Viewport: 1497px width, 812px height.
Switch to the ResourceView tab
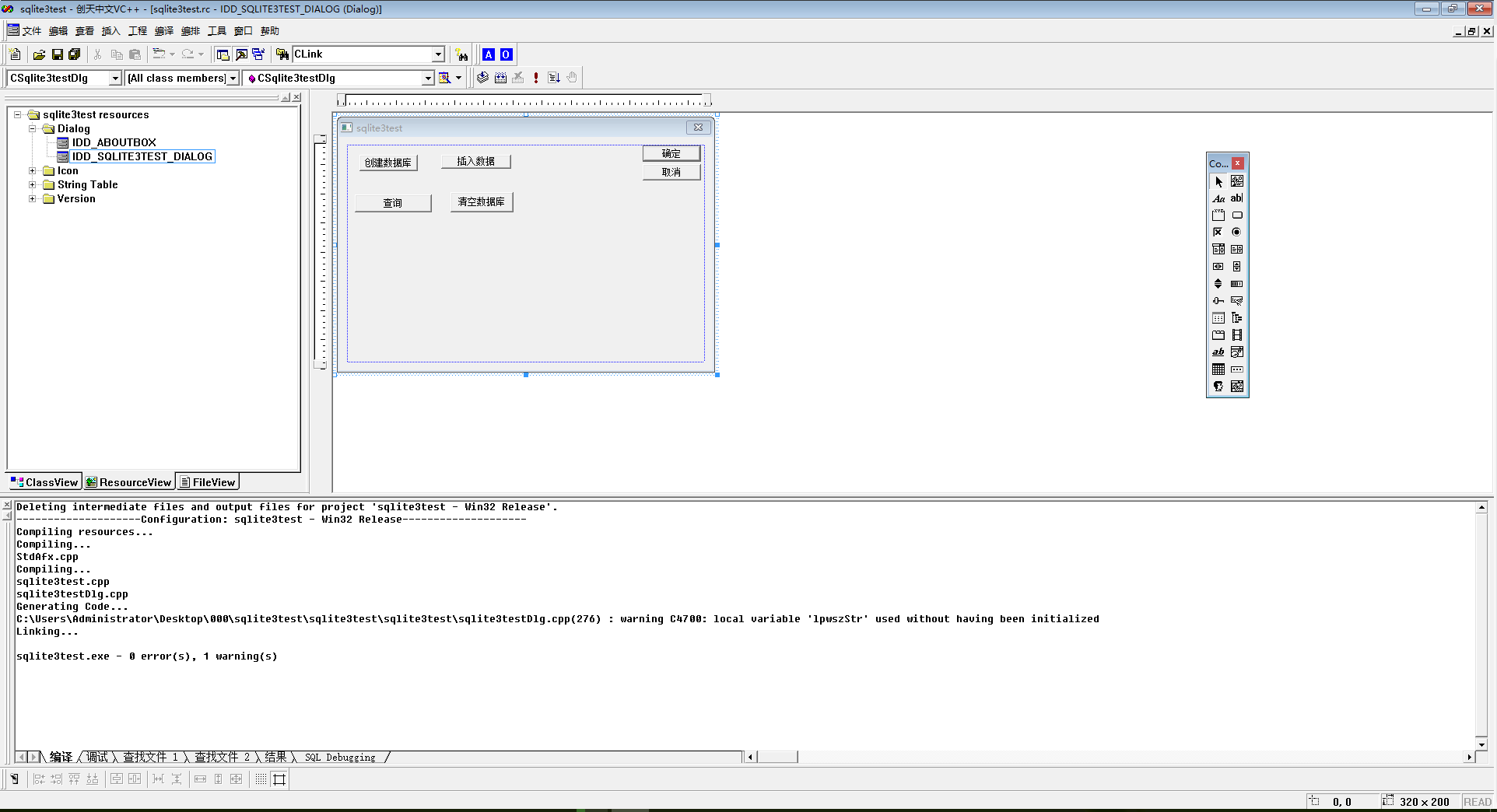(128, 482)
